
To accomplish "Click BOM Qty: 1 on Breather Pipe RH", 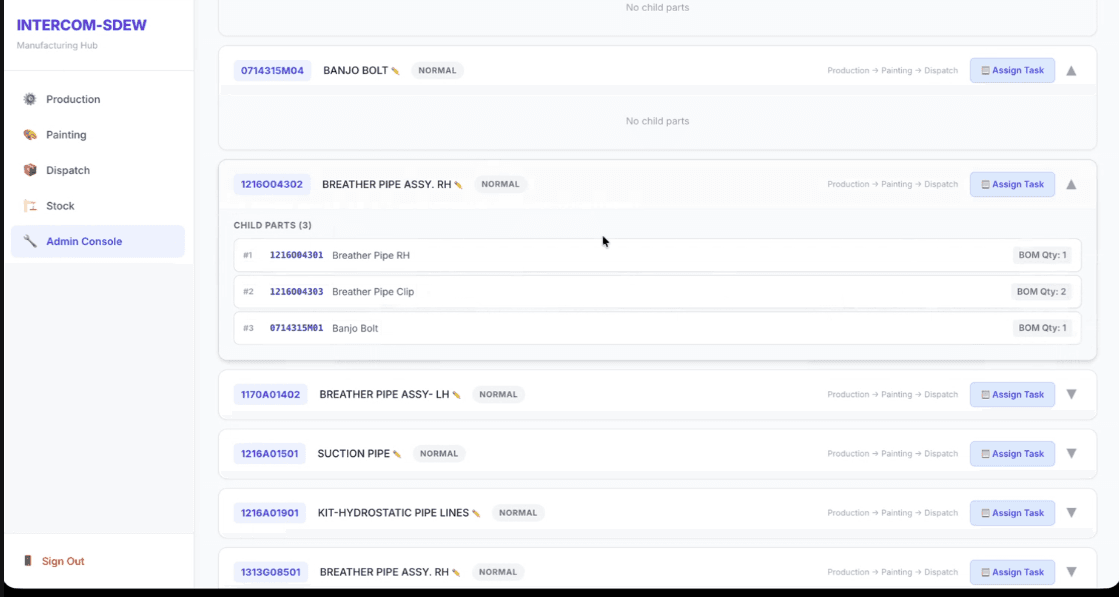I will pyautogui.click(x=1042, y=255).
